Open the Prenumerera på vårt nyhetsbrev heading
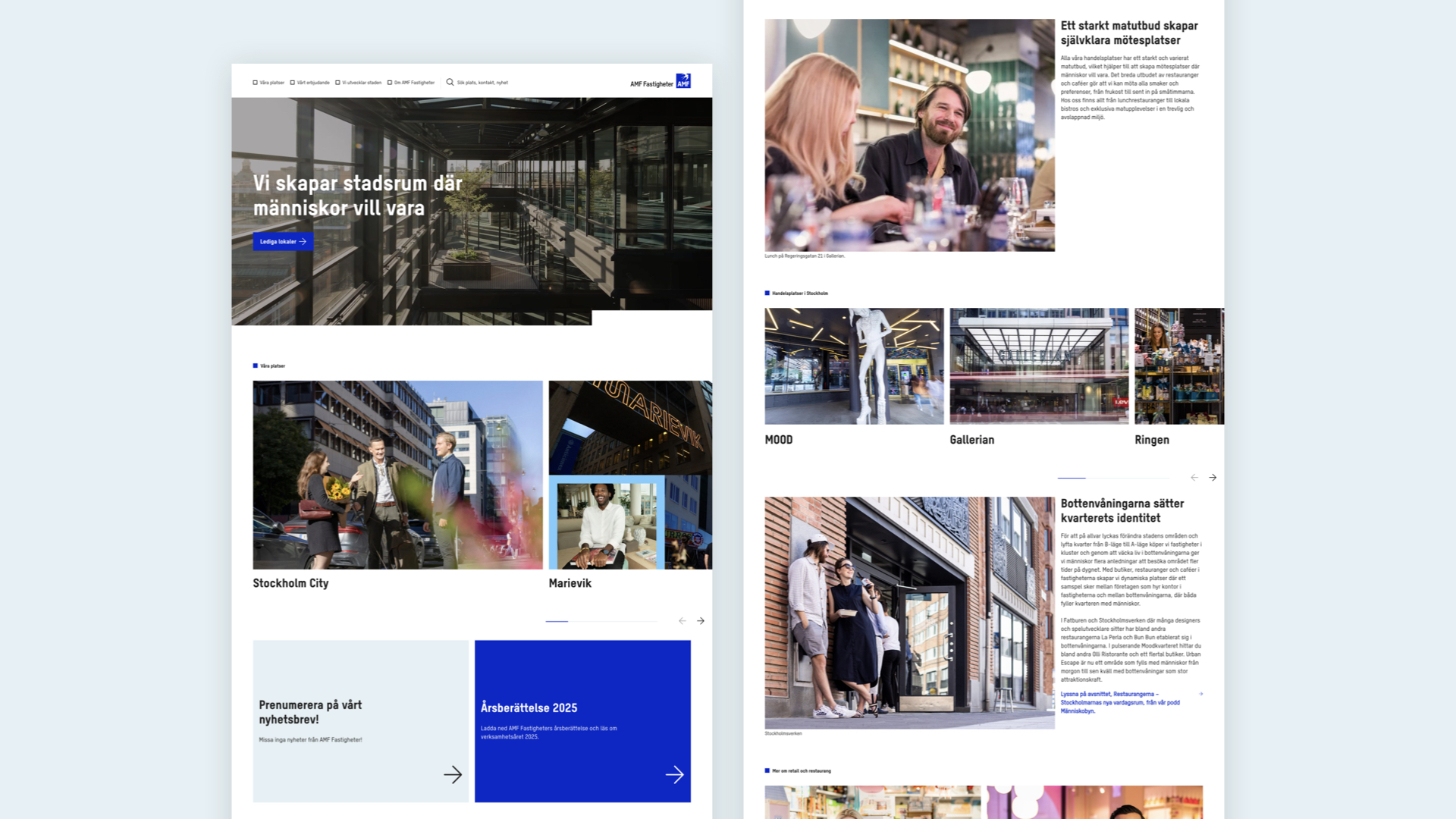 [x=310, y=712]
